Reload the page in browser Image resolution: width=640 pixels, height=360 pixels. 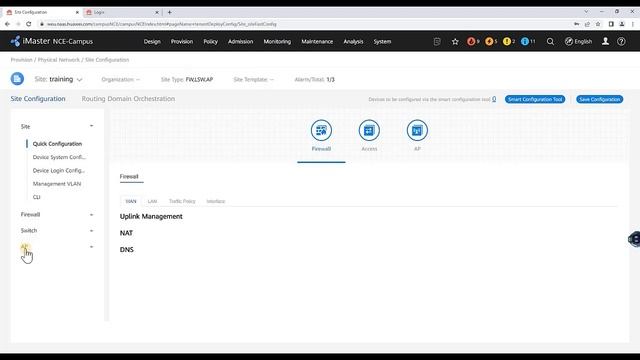coord(29,24)
